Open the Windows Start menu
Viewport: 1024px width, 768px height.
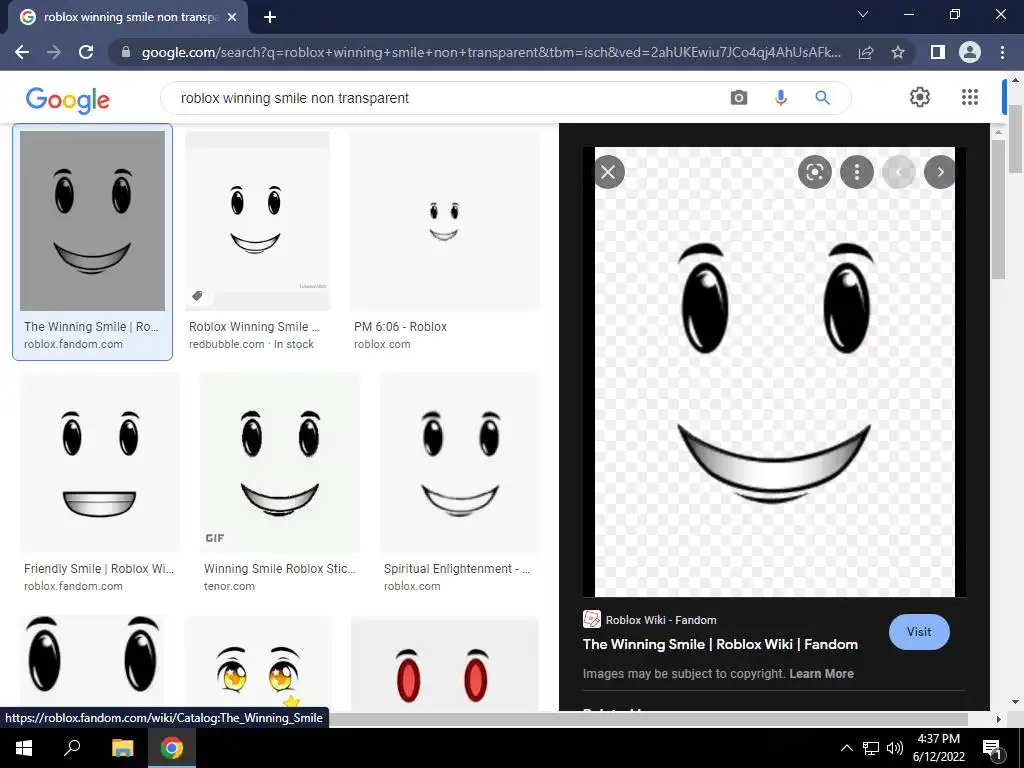[24, 748]
